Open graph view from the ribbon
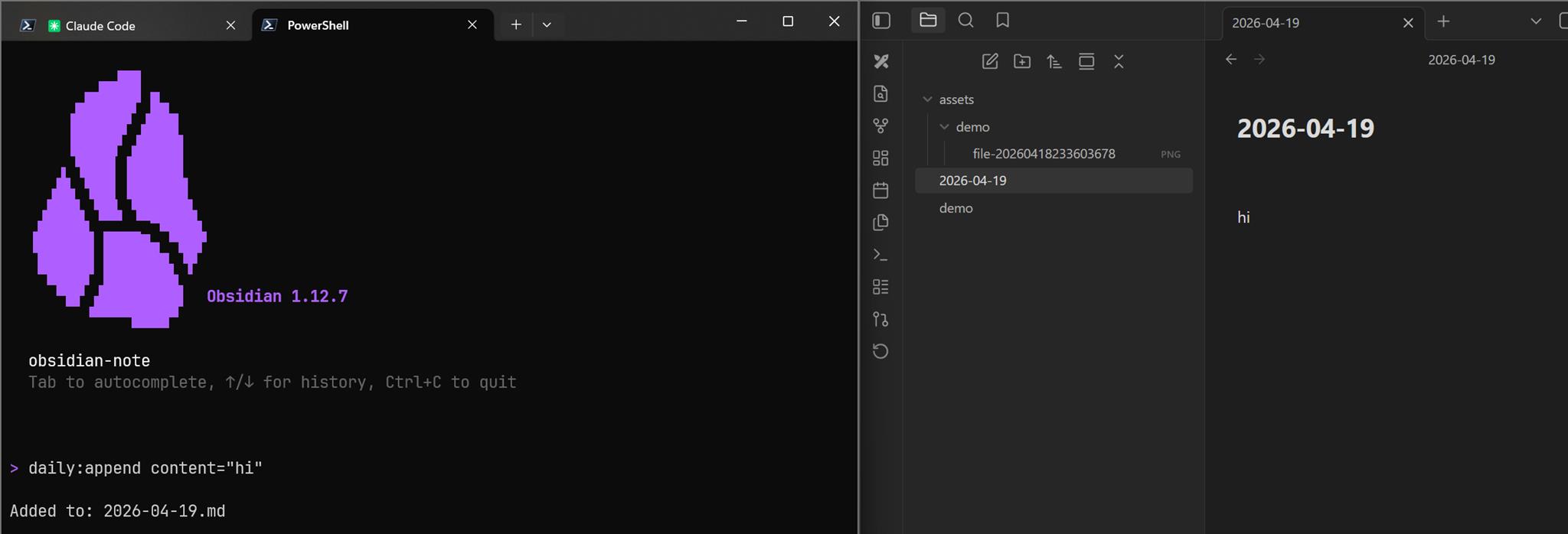The height and width of the screenshot is (534, 1568). 880,125
